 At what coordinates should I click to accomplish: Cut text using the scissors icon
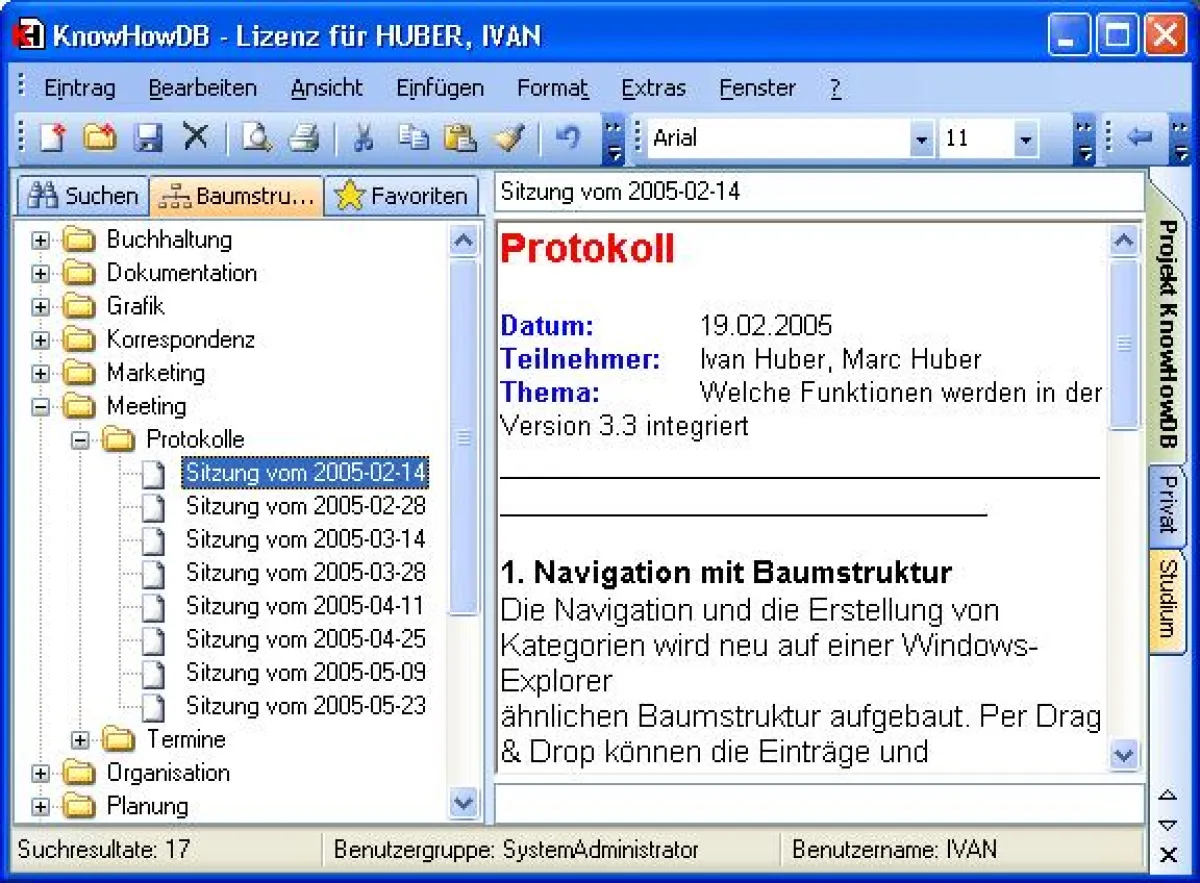point(363,138)
